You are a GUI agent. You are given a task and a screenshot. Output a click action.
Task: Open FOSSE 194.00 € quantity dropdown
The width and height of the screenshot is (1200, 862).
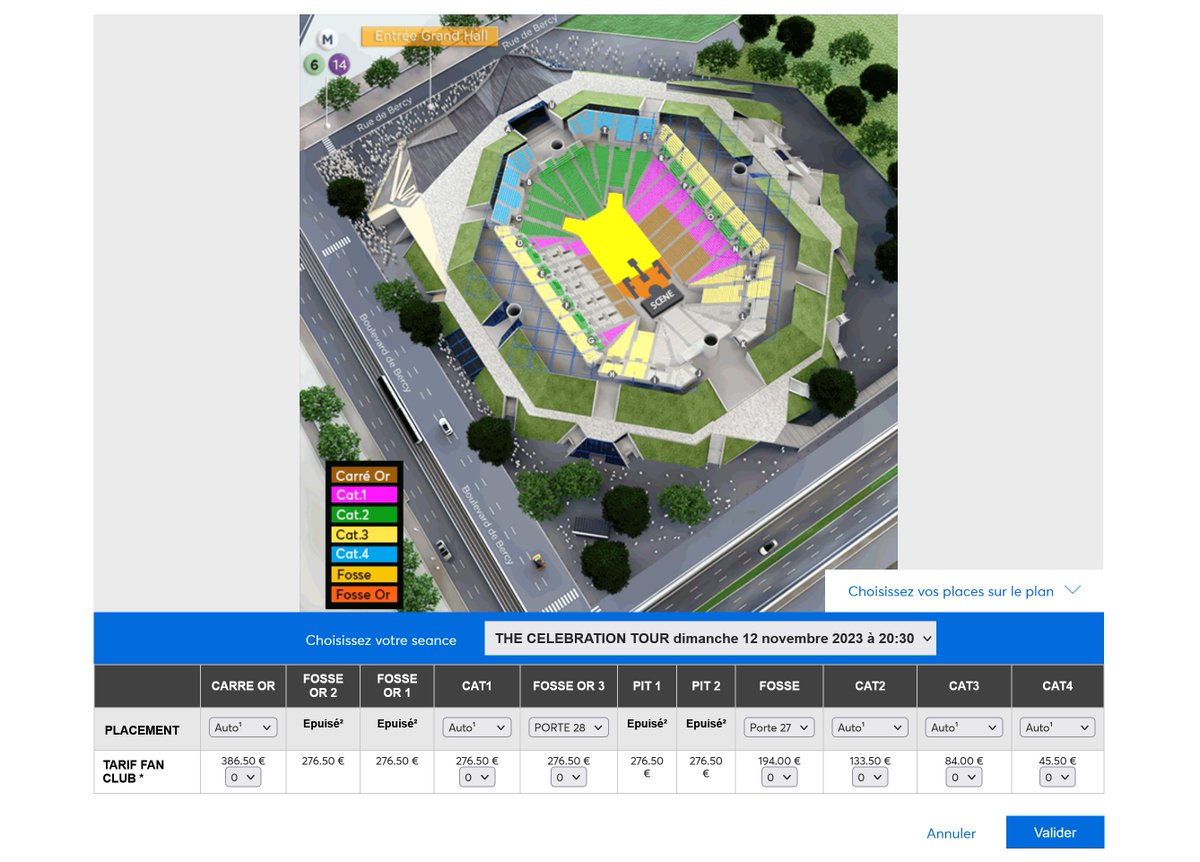779,777
